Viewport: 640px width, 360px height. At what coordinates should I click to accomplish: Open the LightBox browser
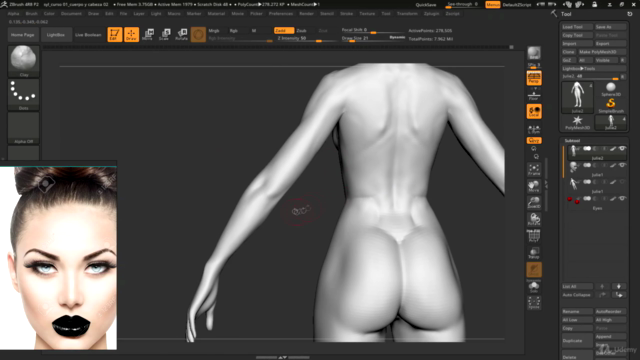[56, 35]
